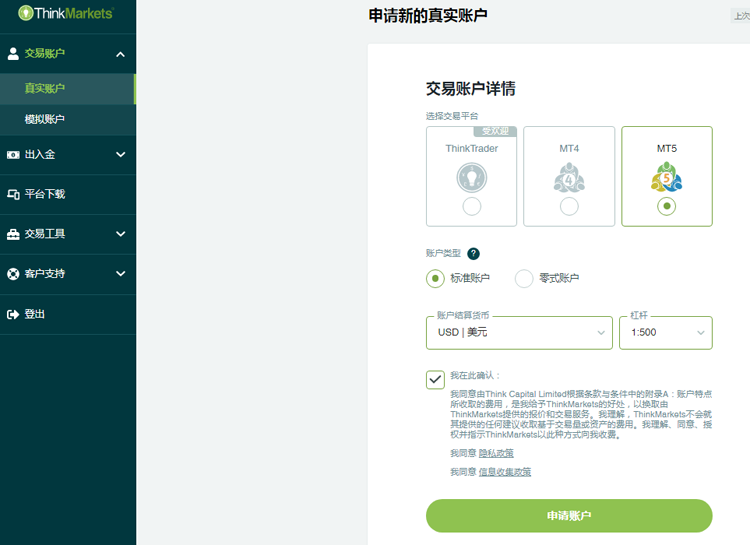
Task: Click the MT5 platform logo icon
Action: coord(666,177)
